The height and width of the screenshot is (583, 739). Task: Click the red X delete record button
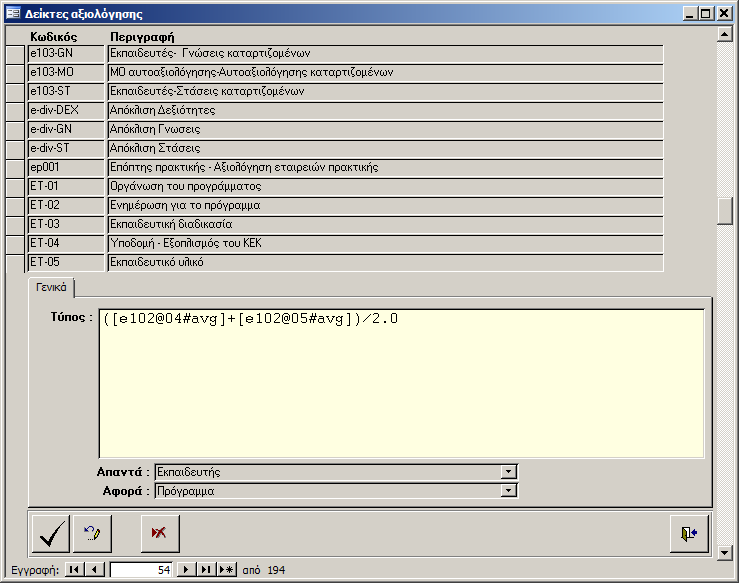coord(159,533)
